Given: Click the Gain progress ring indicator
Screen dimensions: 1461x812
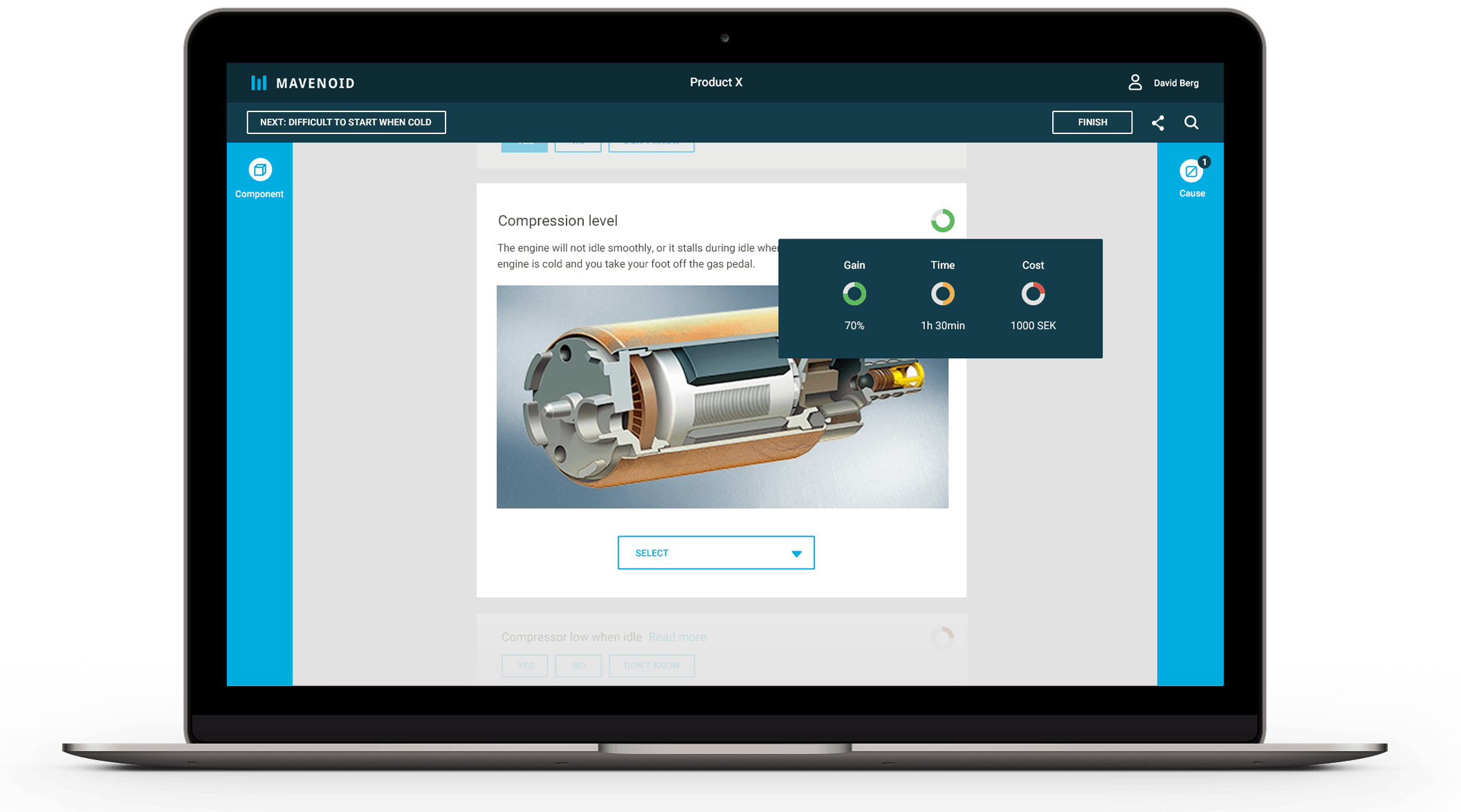Looking at the screenshot, I should [854, 293].
